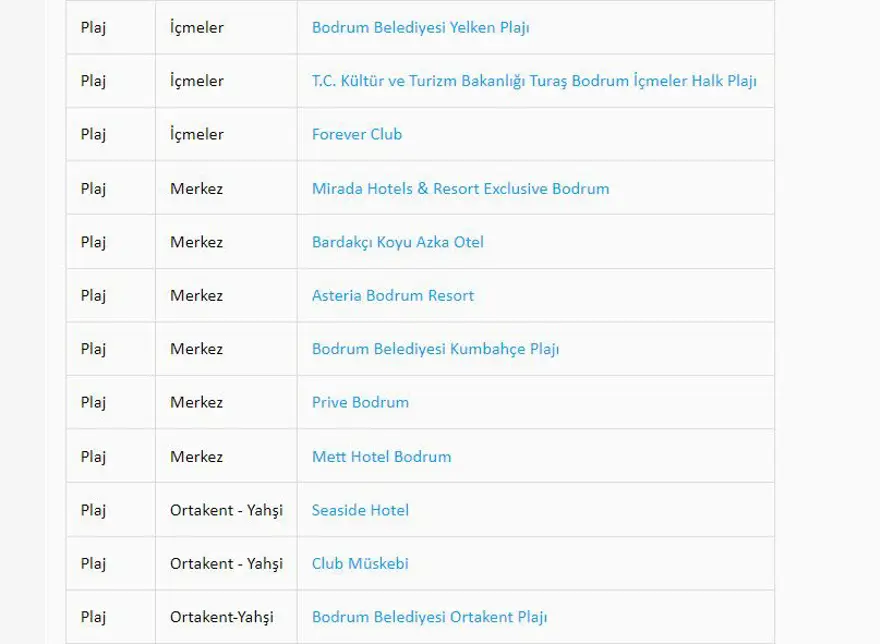The image size is (880, 644).
Task: Open the Forever Club link
Action: 357,134
